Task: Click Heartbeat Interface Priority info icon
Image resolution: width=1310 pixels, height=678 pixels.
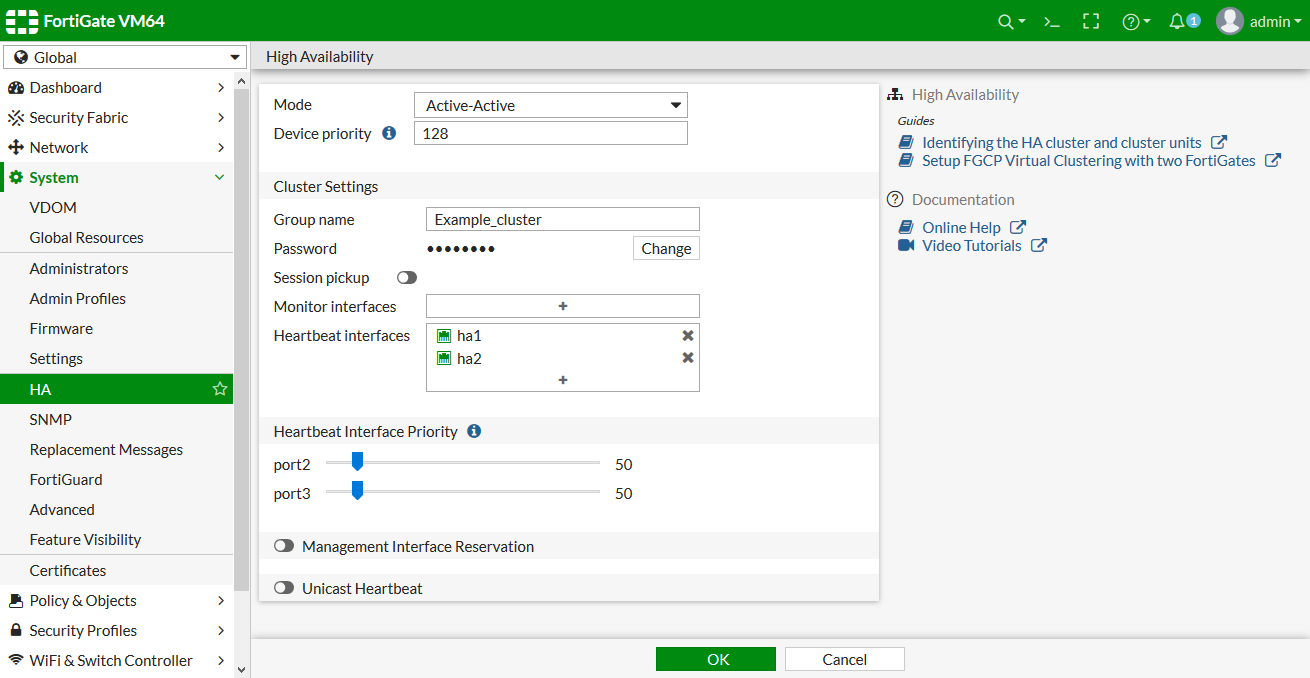Action: coord(474,431)
